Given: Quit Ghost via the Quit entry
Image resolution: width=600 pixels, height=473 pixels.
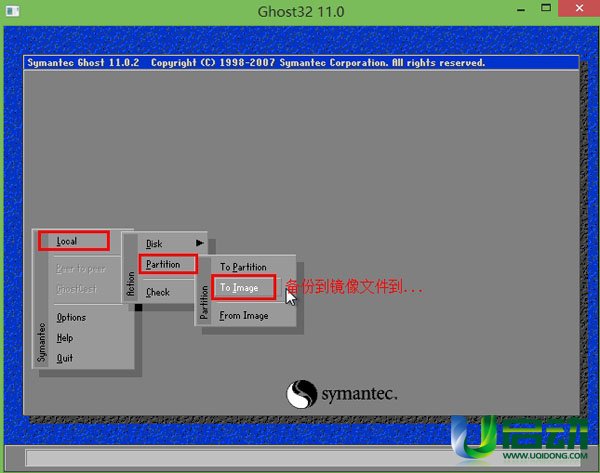Looking at the screenshot, I should click(65, 358).
